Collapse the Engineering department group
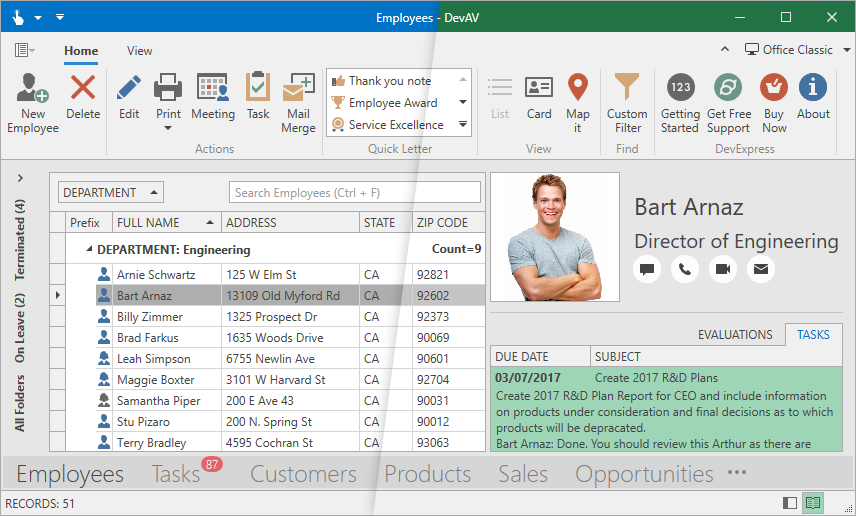856x516 pixels. (88, 250)
